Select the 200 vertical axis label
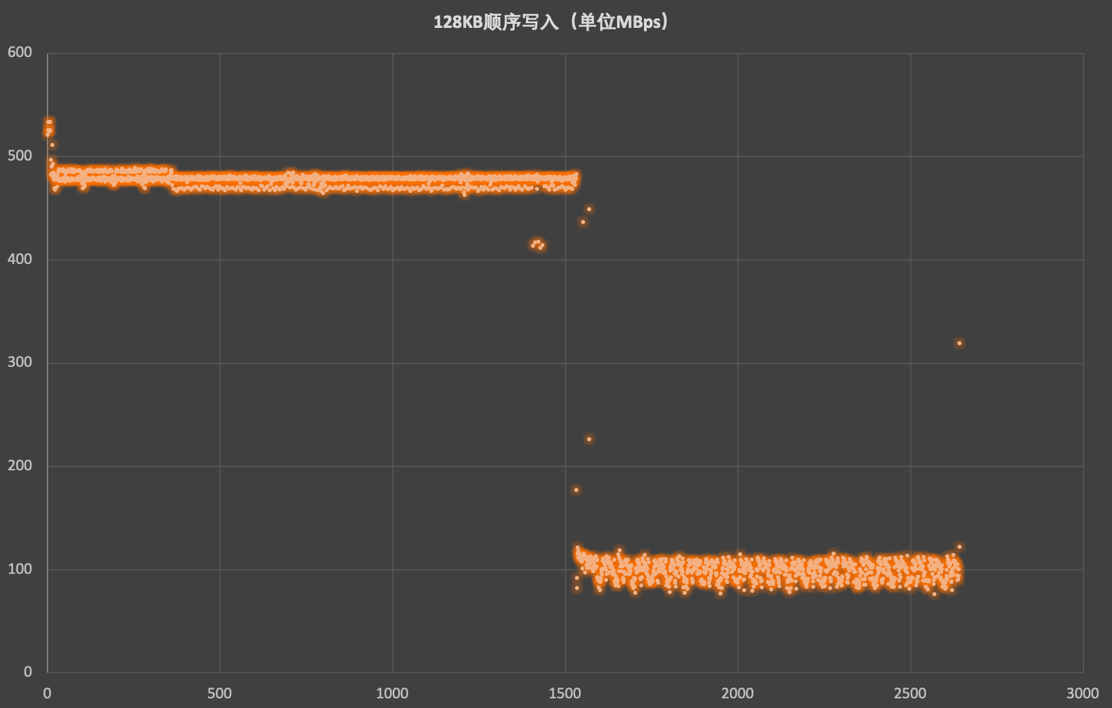Image resolution: width=1112 pixels, height=708 pixels. [19, 466]
